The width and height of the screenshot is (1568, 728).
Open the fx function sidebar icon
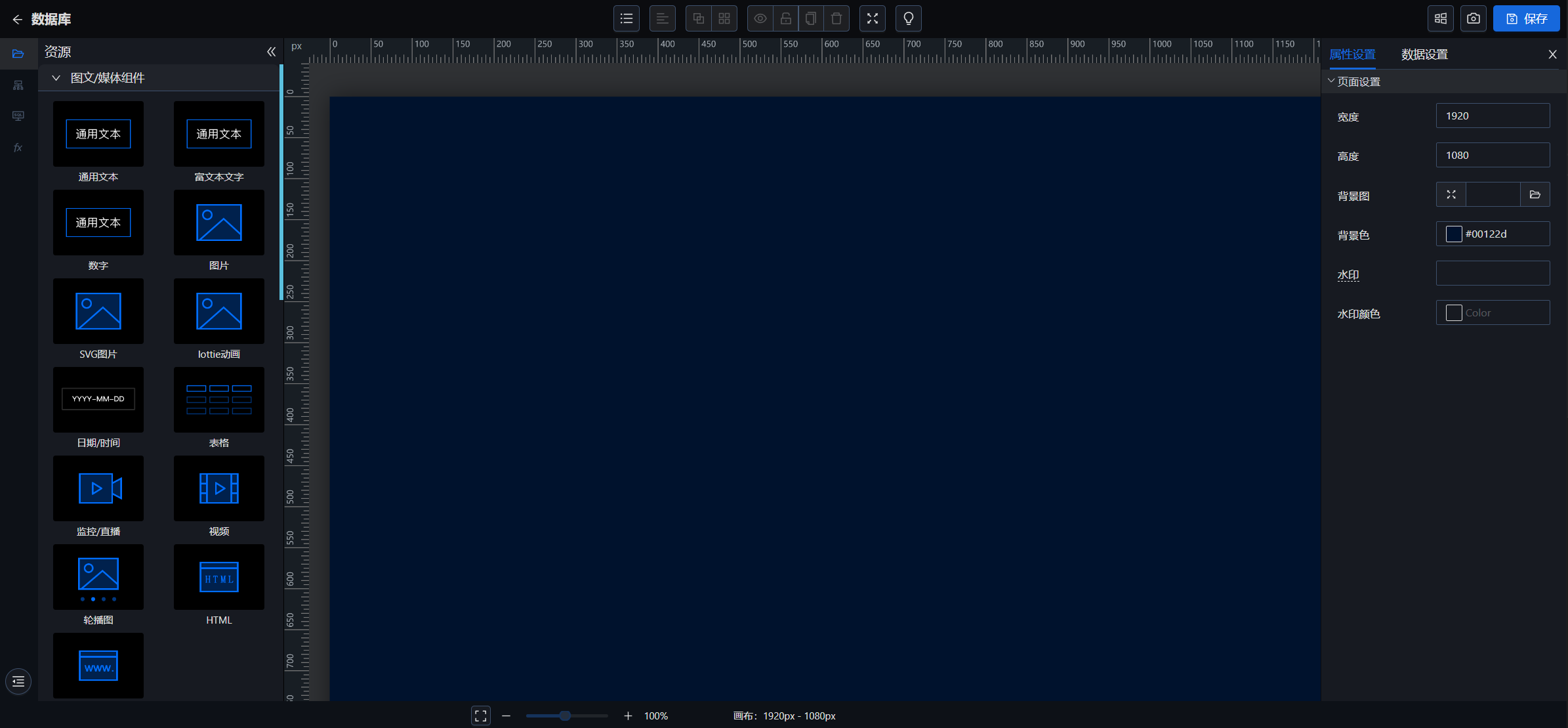[18, 148]
